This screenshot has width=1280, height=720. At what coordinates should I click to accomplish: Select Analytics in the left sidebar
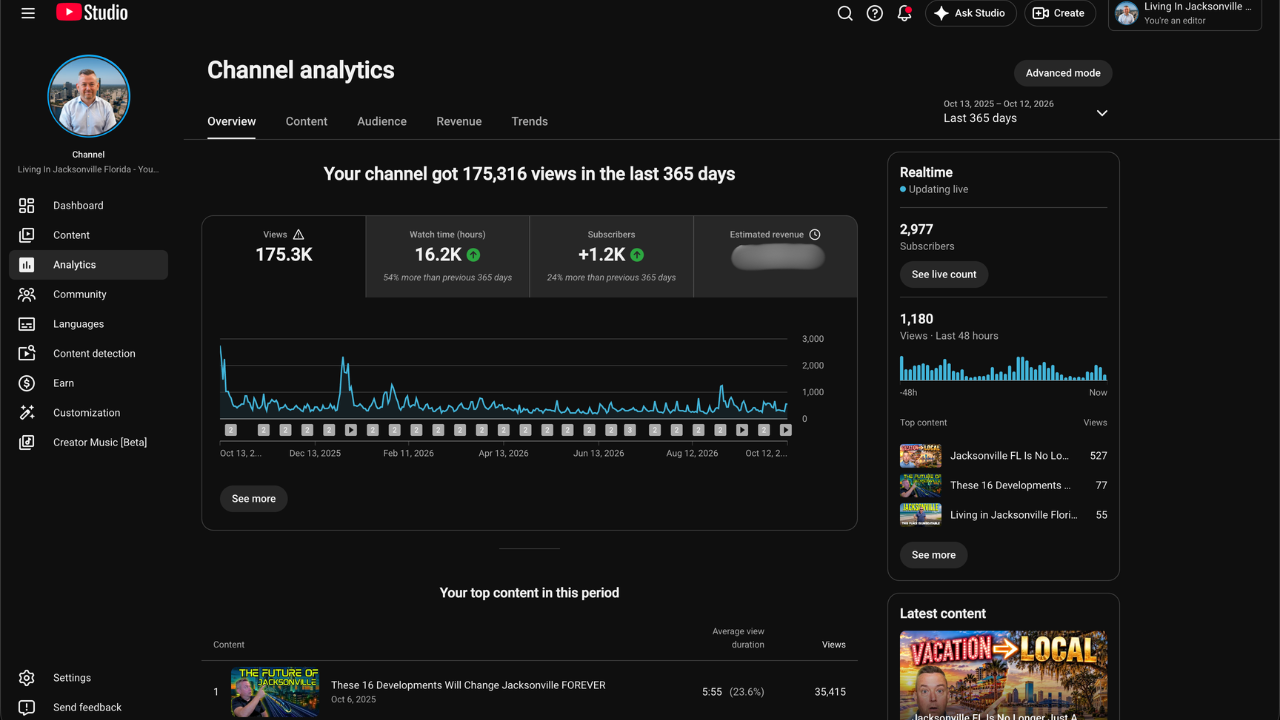tap(88, 265)
